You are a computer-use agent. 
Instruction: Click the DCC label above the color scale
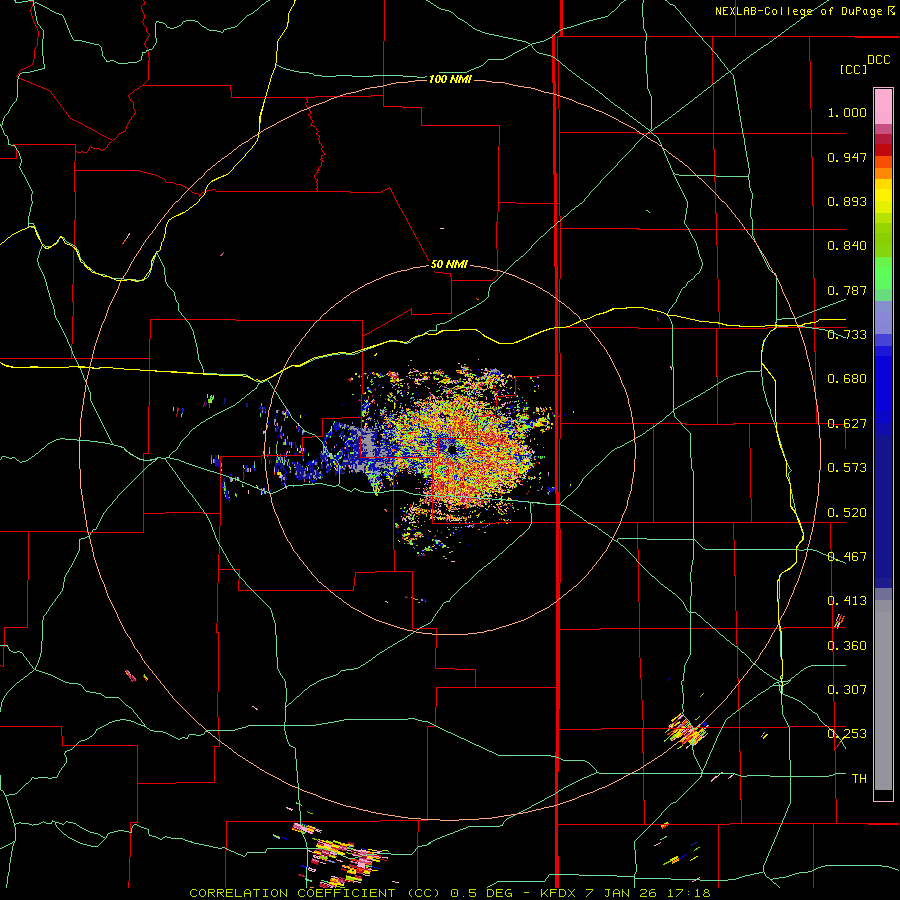[879, 60]
